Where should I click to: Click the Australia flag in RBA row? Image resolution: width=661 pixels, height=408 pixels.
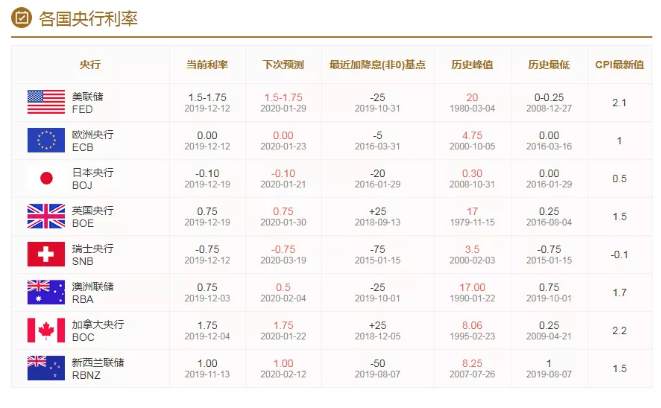tap(46, 292)
